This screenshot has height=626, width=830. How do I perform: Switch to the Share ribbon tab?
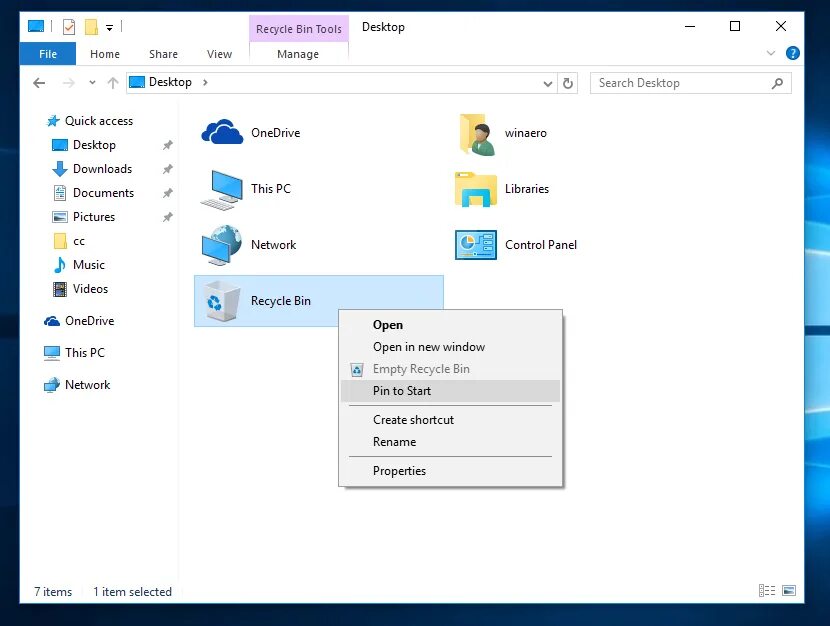click(x=163, y=54)
